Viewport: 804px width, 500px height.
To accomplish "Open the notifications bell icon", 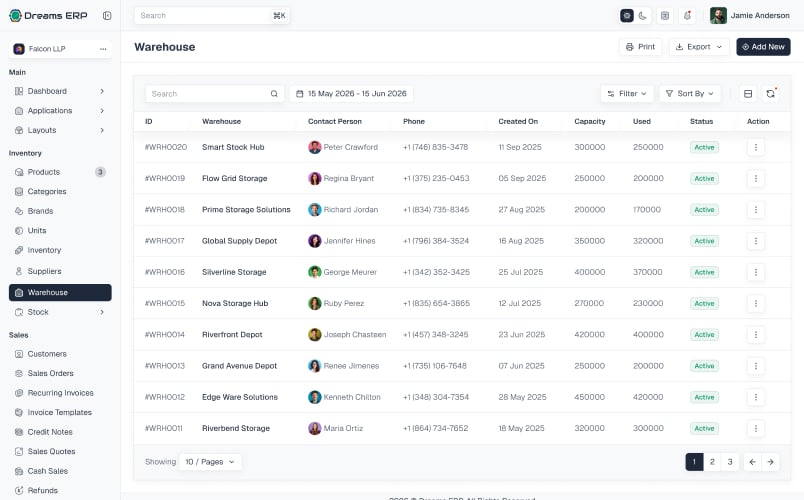I will [x=687, y=15].
